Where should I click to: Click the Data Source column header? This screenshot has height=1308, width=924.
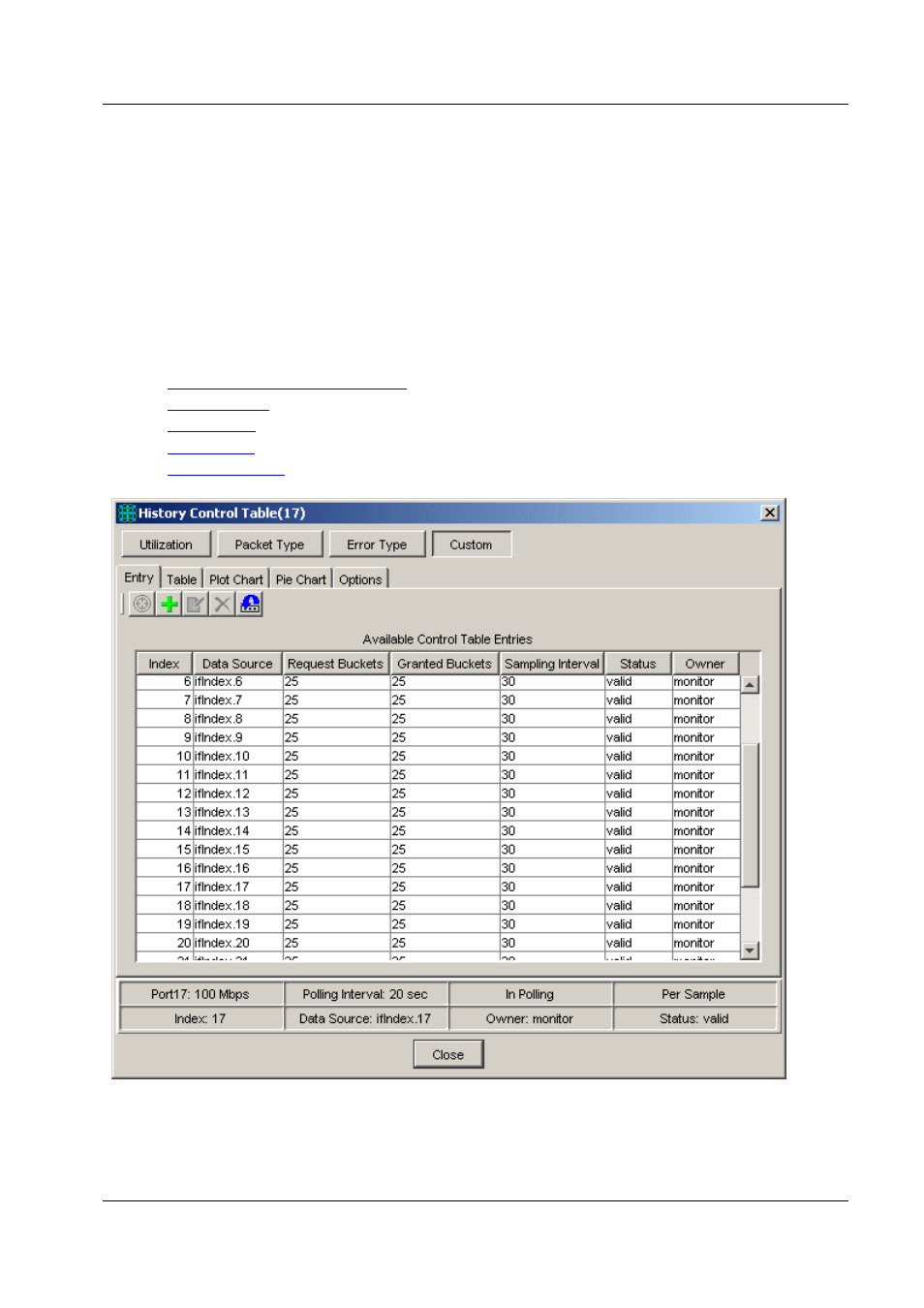point(237,664)
